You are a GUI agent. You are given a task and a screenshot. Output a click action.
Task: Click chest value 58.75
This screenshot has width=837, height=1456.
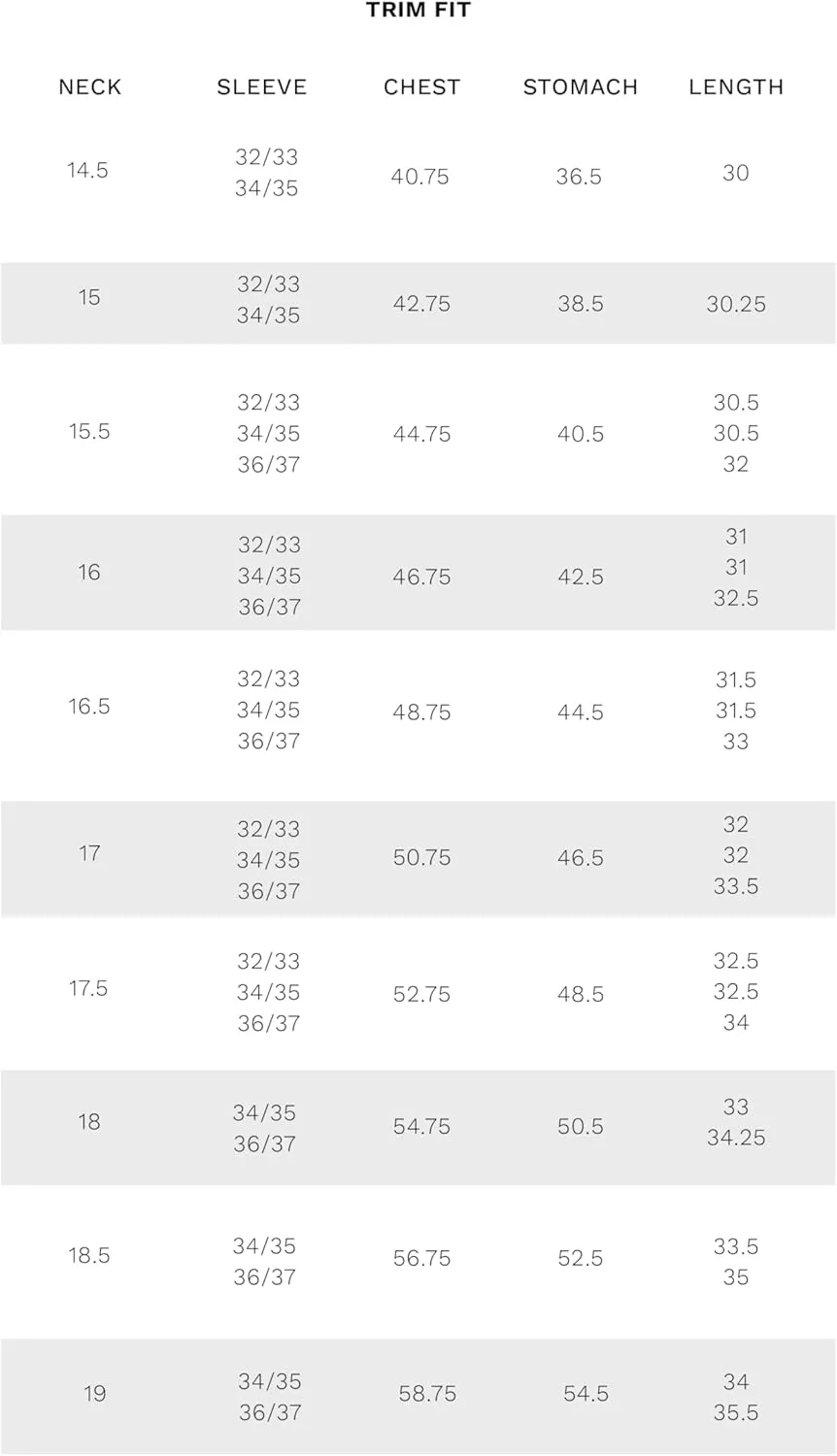(x=427, y=1394)
